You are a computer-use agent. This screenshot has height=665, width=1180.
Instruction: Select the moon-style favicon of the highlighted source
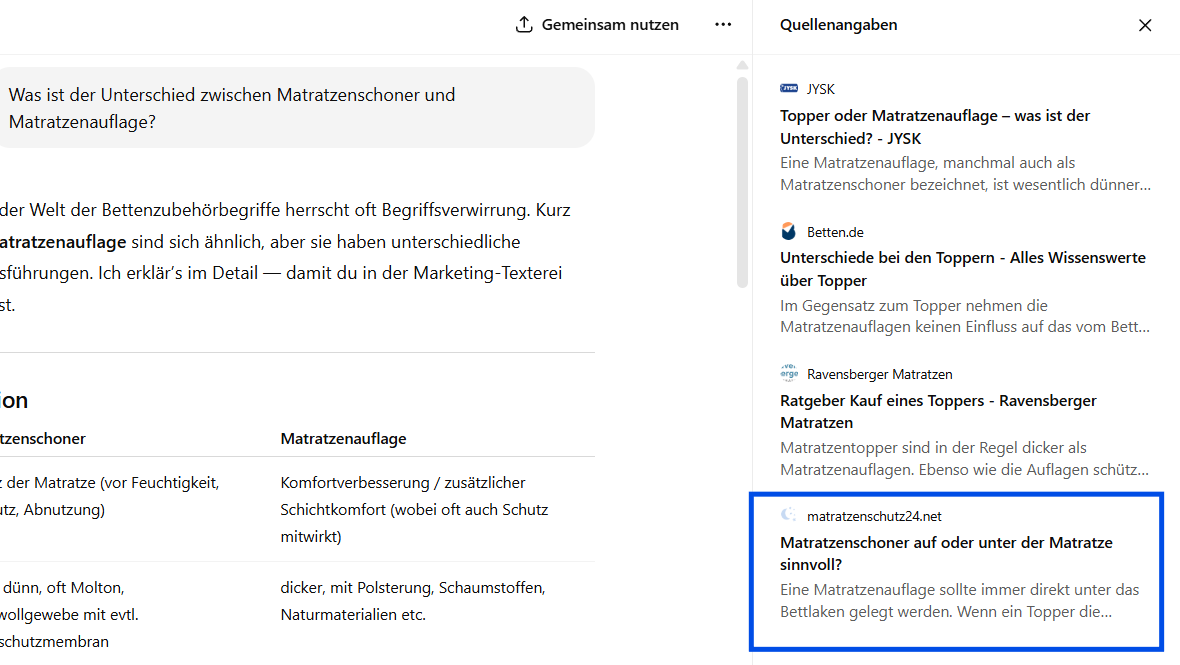point(790,516)
